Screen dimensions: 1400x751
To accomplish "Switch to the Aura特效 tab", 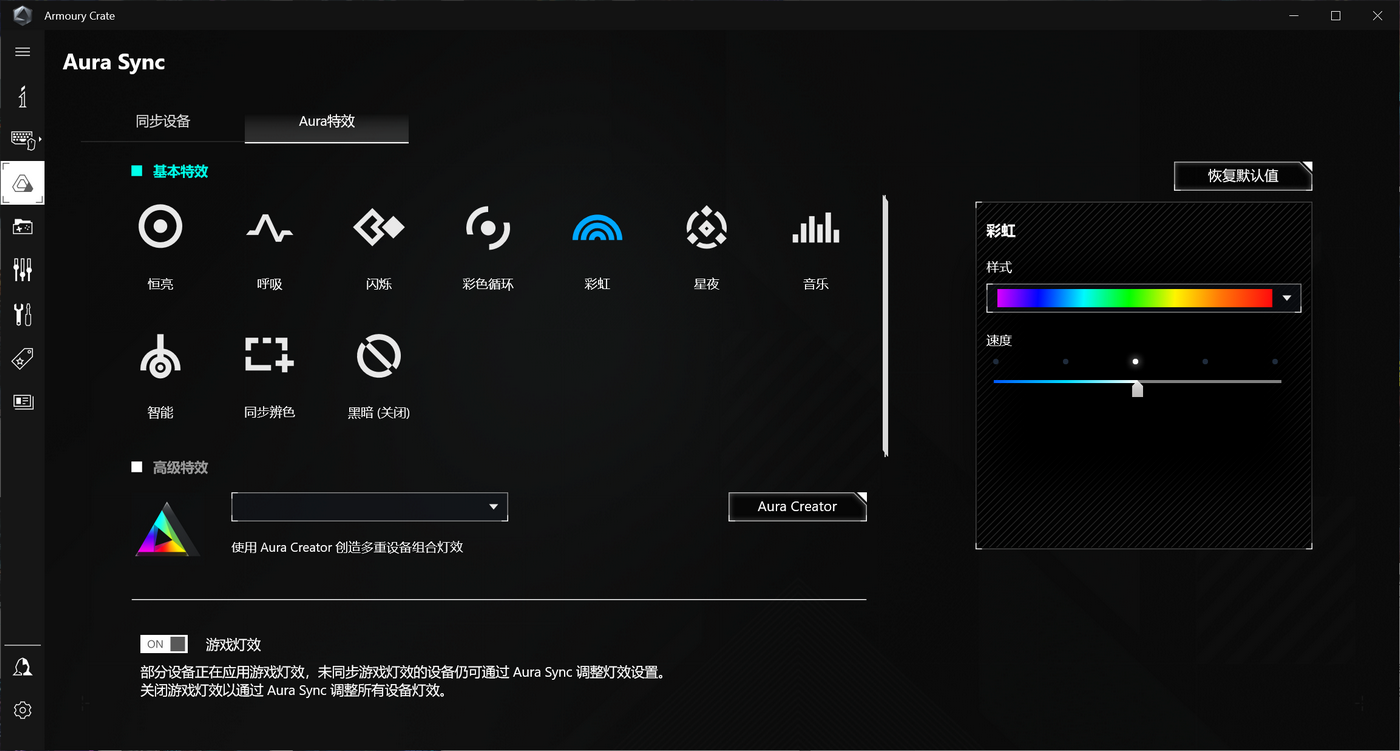I will (327, 122).
